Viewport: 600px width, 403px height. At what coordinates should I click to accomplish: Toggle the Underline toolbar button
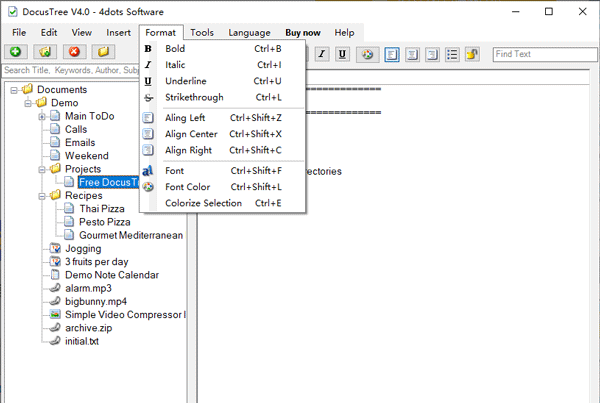[342, 54]
